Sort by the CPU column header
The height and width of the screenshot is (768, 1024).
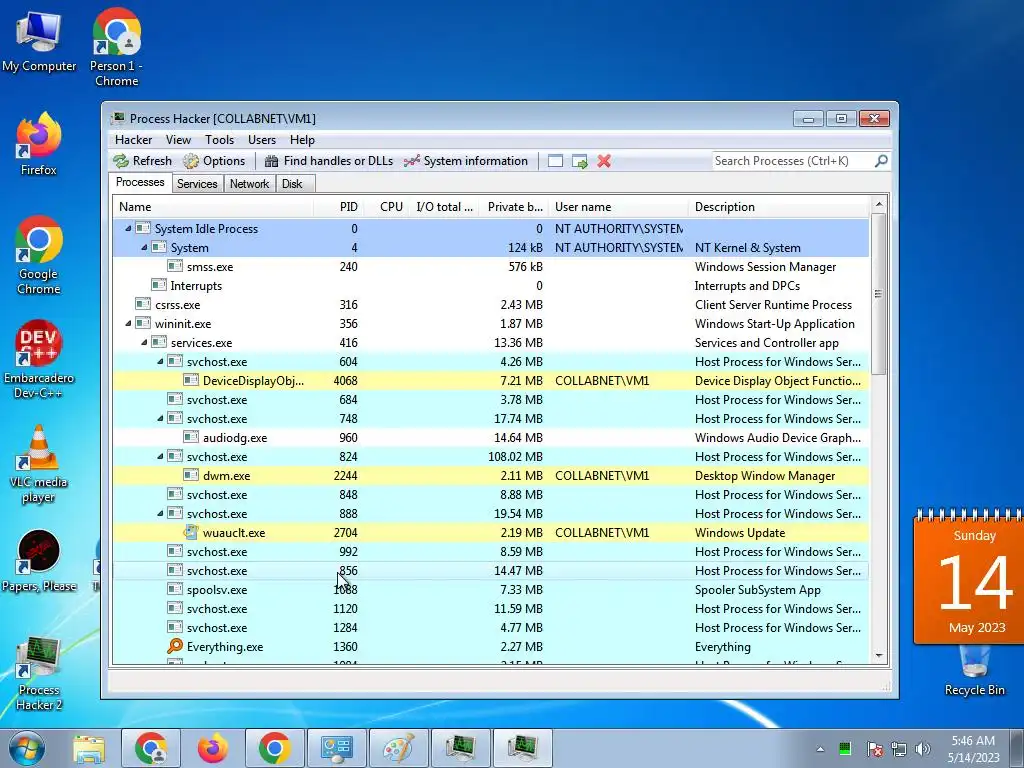pos(386,207)
